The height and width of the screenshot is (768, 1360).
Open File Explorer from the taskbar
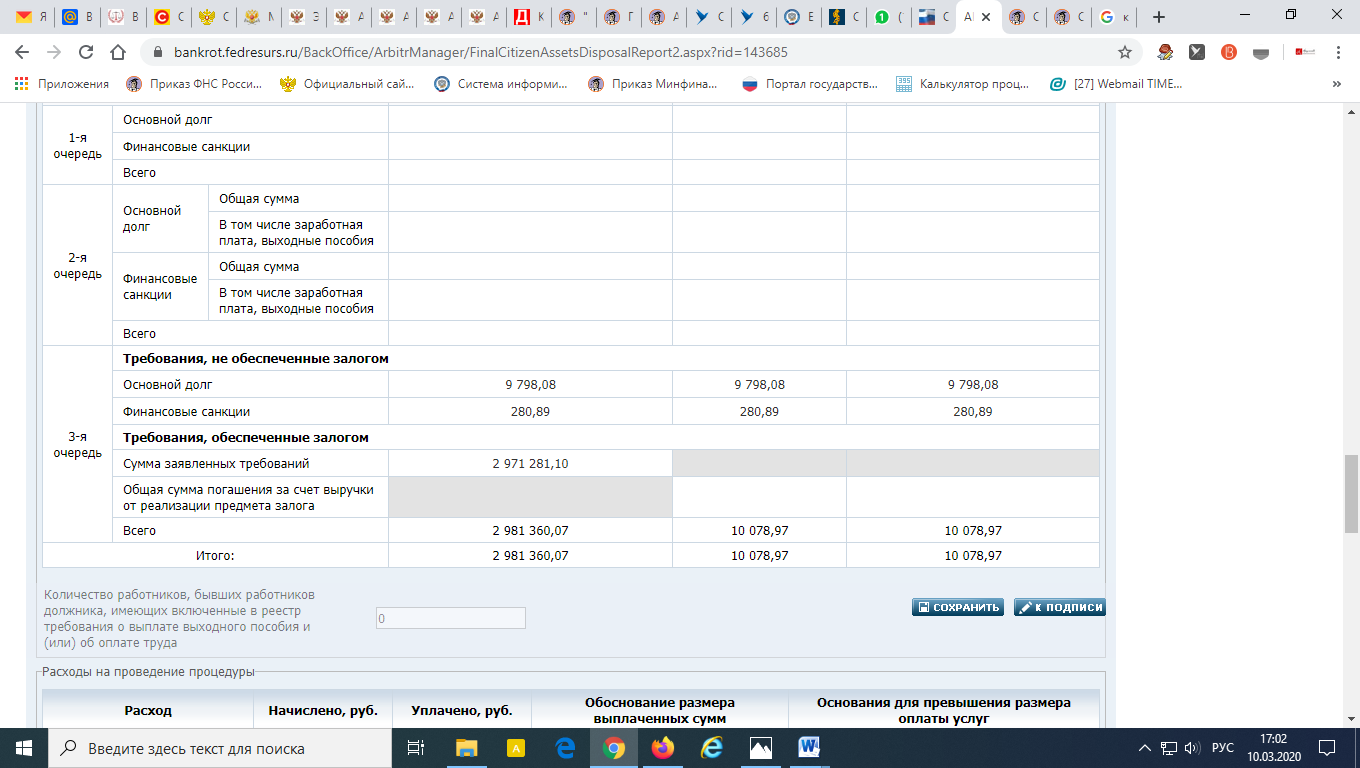click(466, 748)
